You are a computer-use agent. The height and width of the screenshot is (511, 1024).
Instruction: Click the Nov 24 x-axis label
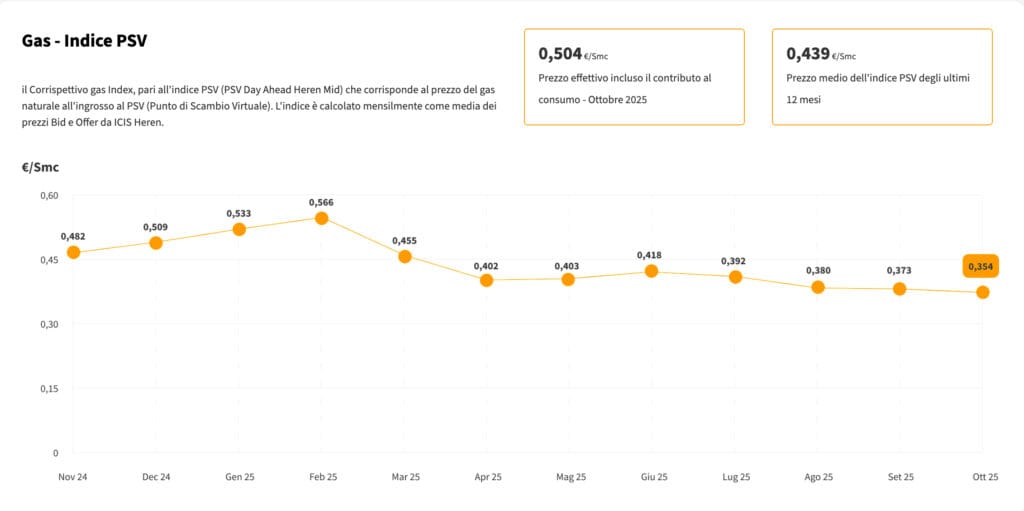pos(73,477)
